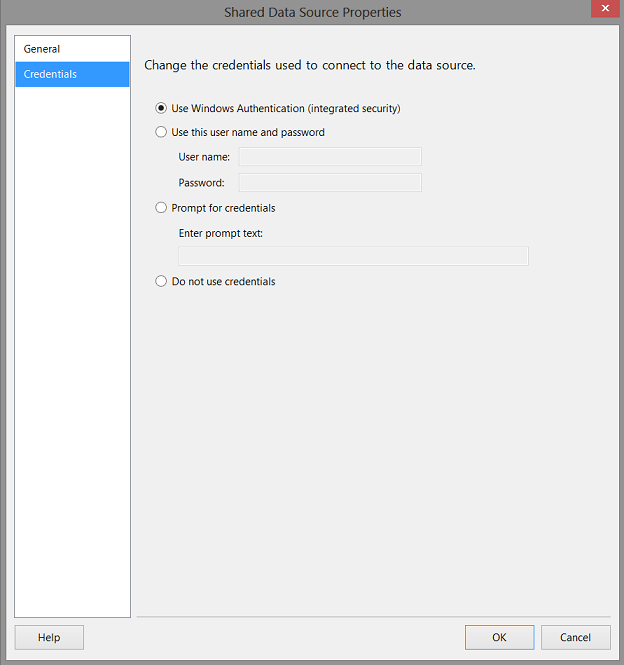Close the Shared Data Source Properties dialog

(605, 9)
